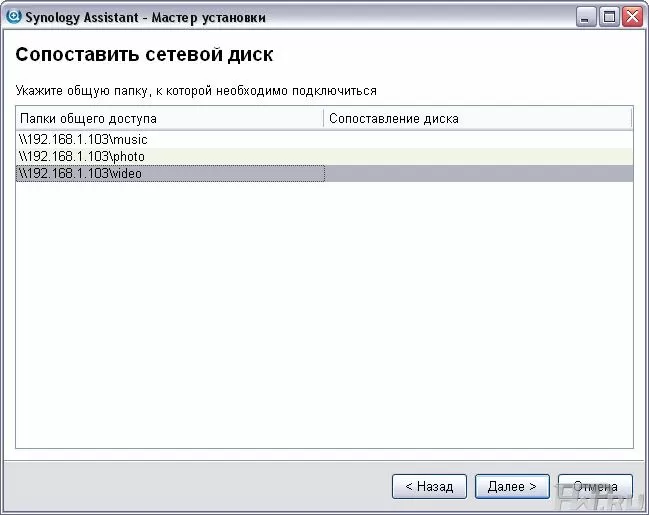Select the \\192.168.1.103\photo shared folder
Image resolution: width=649 pixels, height=515 pixels.
tap(82, 157)
